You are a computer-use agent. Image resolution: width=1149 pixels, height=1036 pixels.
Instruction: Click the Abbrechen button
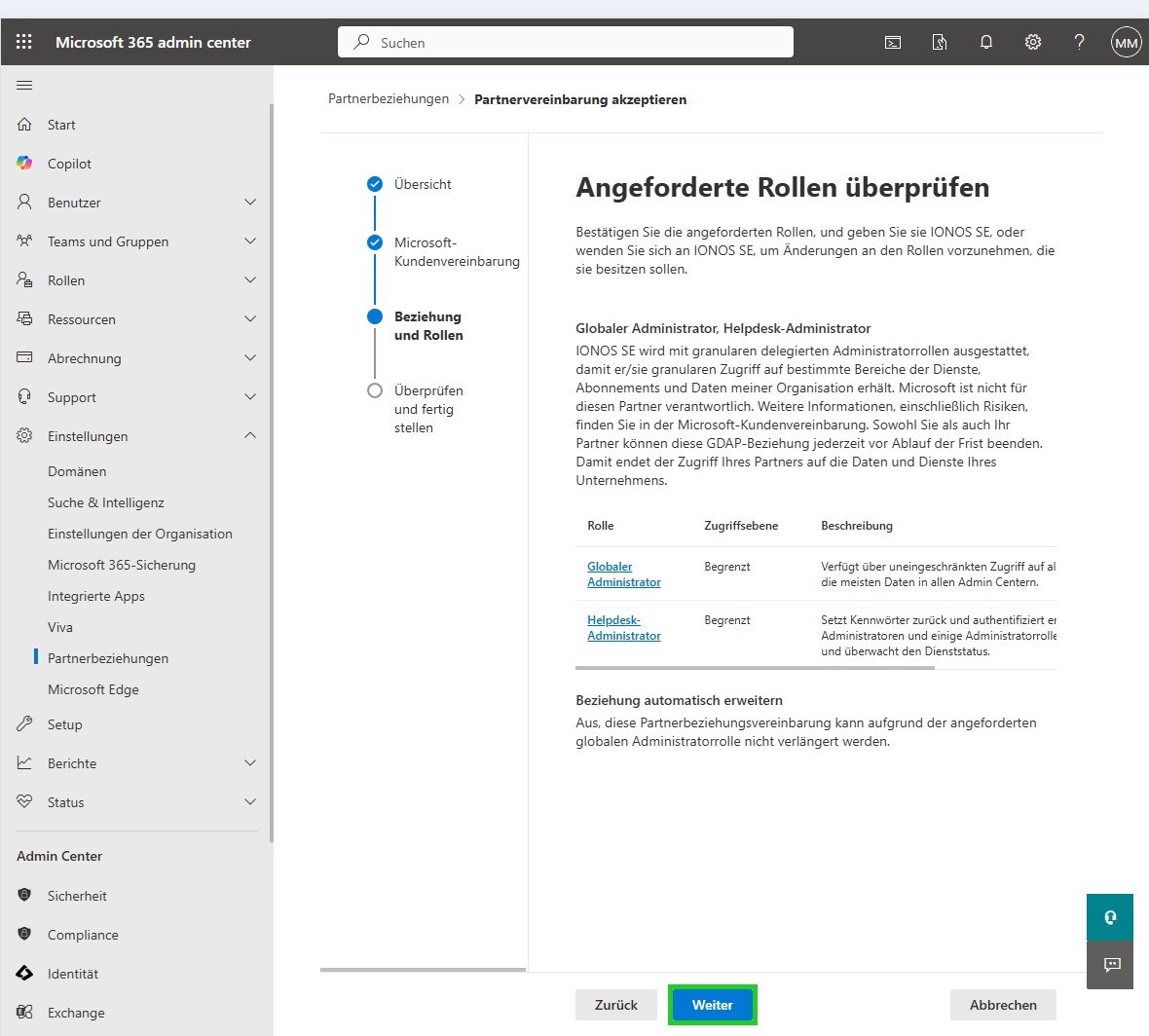pos(1003,1005)
